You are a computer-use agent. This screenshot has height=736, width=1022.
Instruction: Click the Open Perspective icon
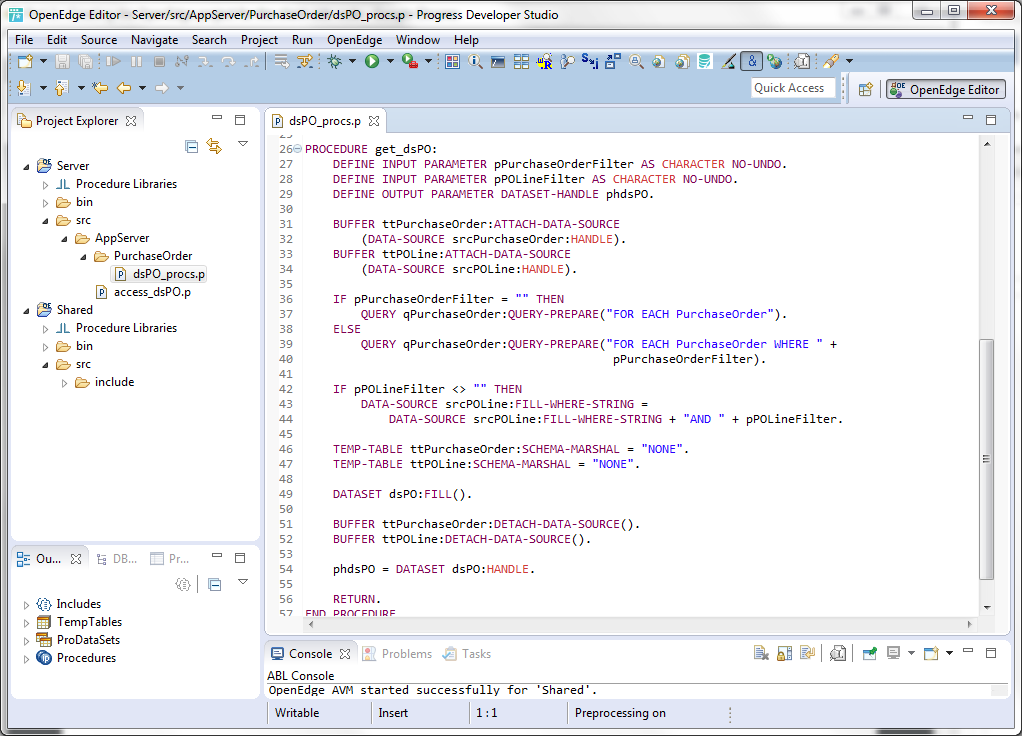(866, 89)
